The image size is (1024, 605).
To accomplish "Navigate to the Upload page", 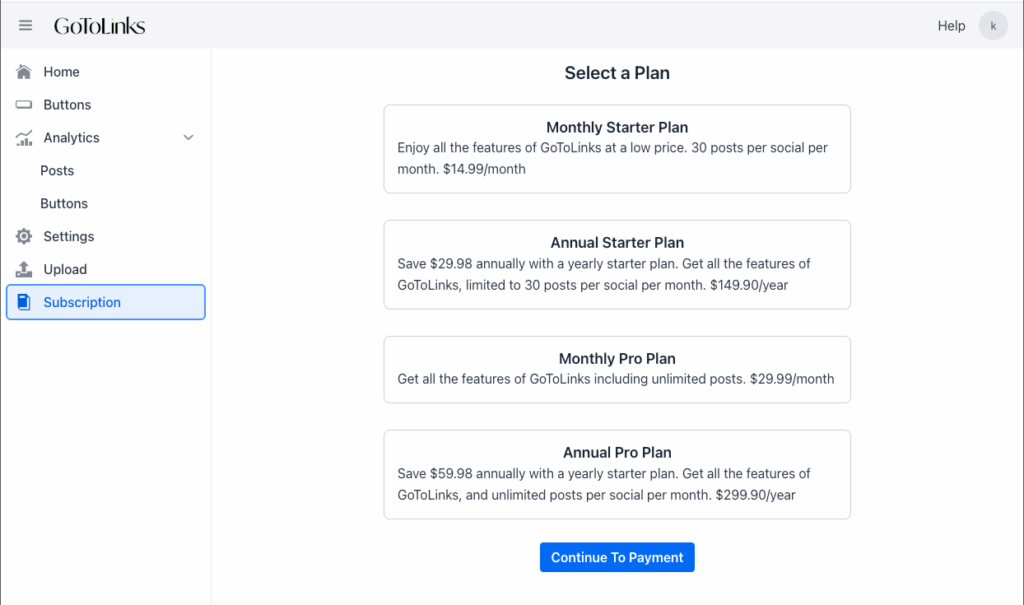I will pos(65,270).
